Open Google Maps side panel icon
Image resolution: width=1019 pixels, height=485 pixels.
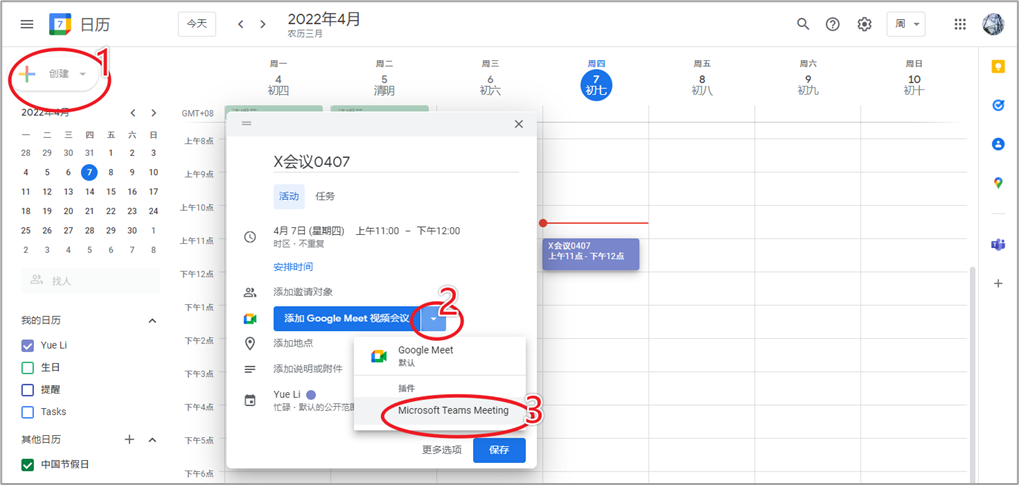point(997,183)
